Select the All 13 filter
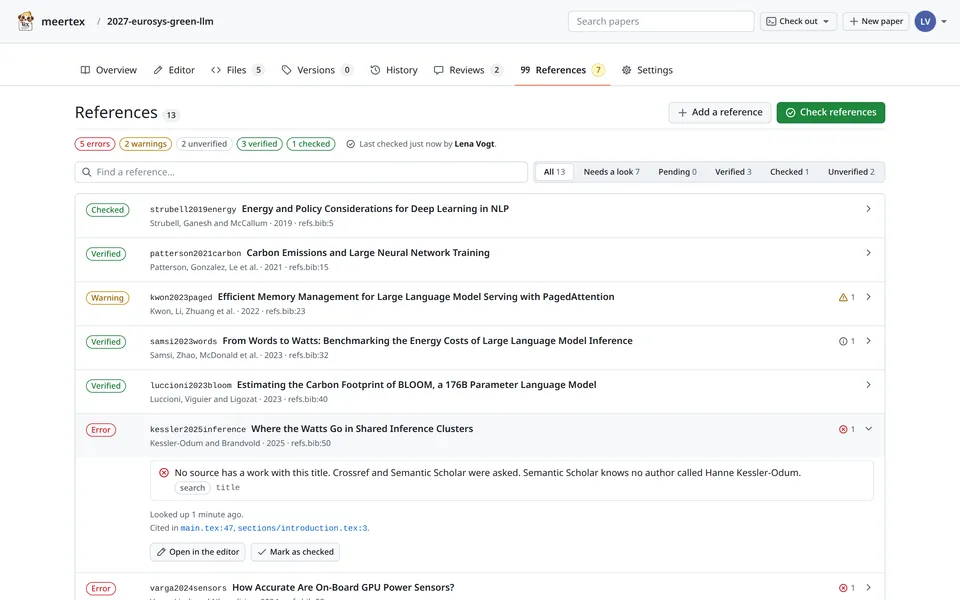This screenshot has height=600, width=960. point(554,173)
